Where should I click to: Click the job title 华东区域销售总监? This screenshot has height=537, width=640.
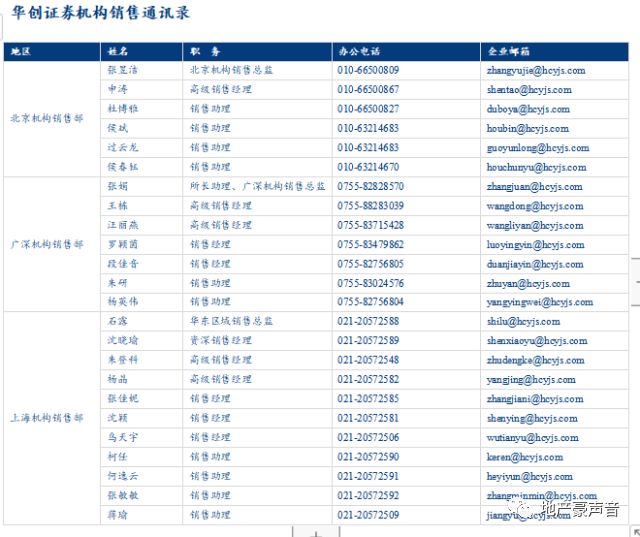point(231,321)
